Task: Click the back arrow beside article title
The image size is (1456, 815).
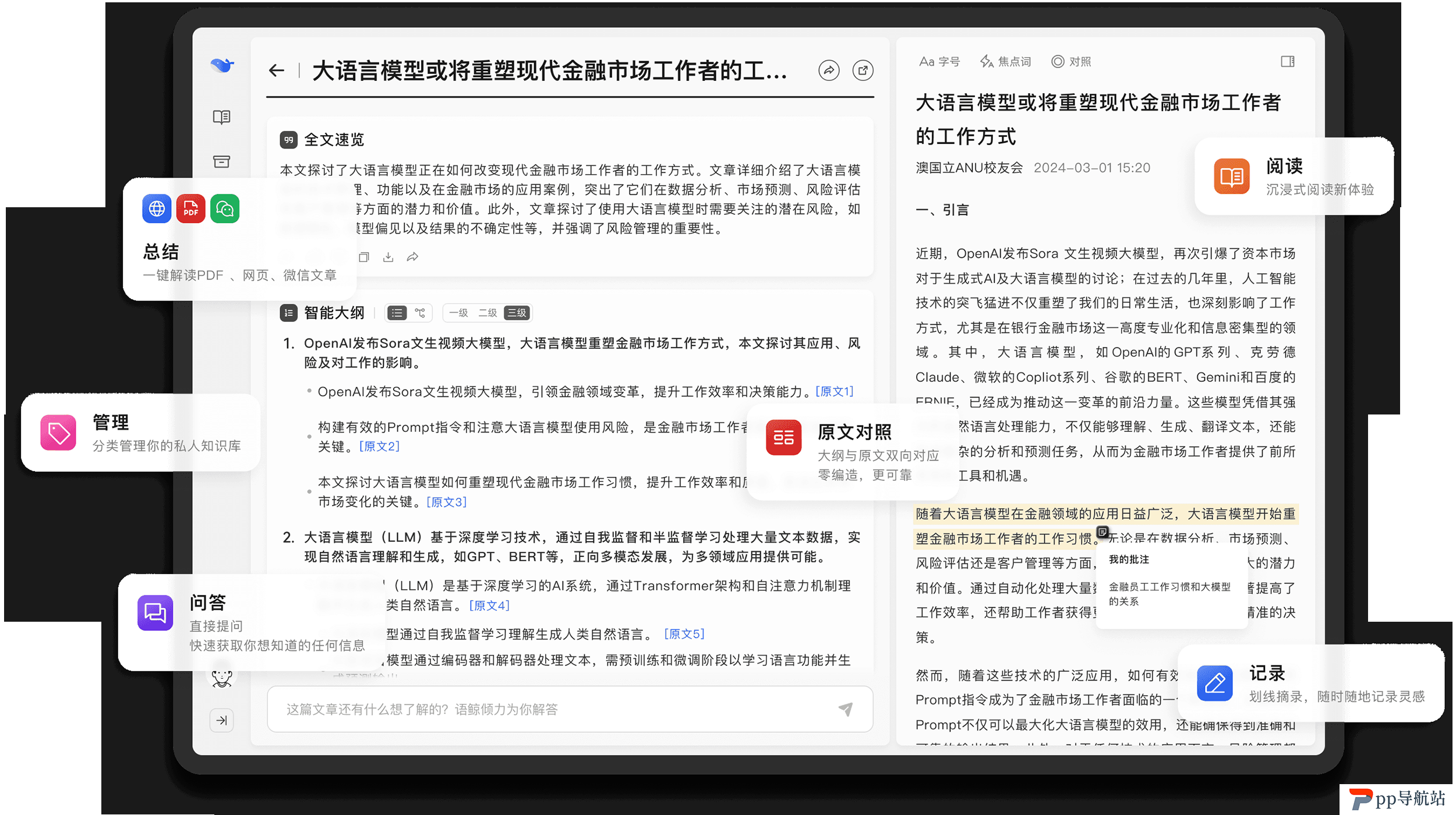Action: pyautogui.click(x=277, y=71)
